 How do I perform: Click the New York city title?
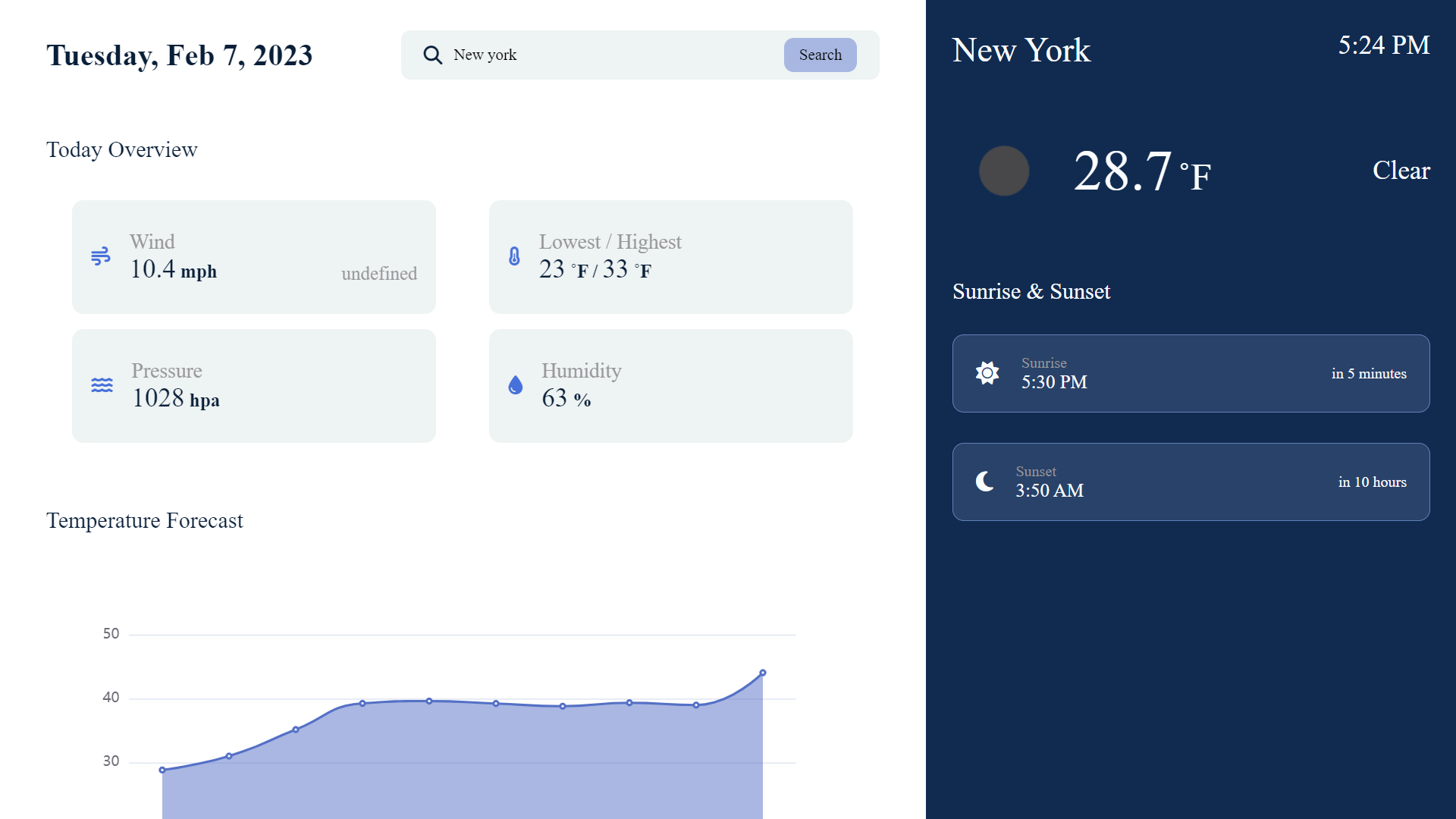[1021, 50]
